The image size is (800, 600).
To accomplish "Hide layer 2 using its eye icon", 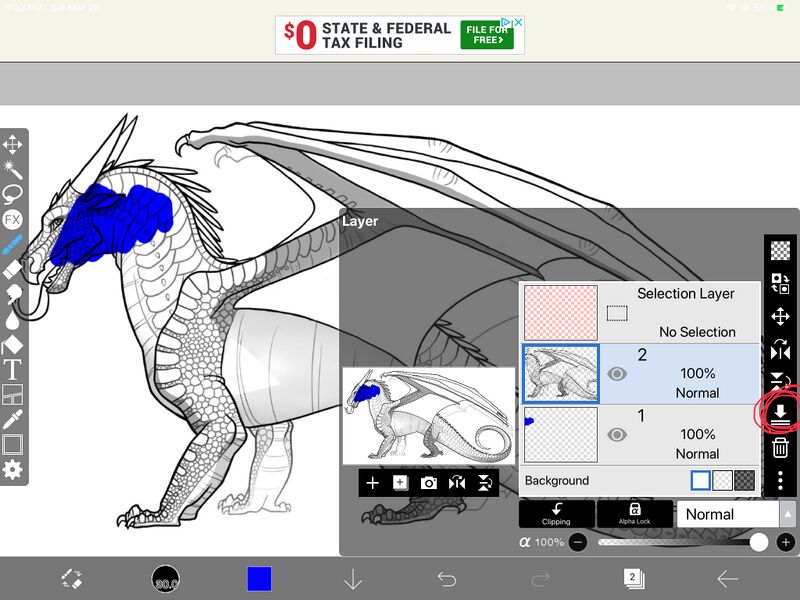I will coord(617,373).
